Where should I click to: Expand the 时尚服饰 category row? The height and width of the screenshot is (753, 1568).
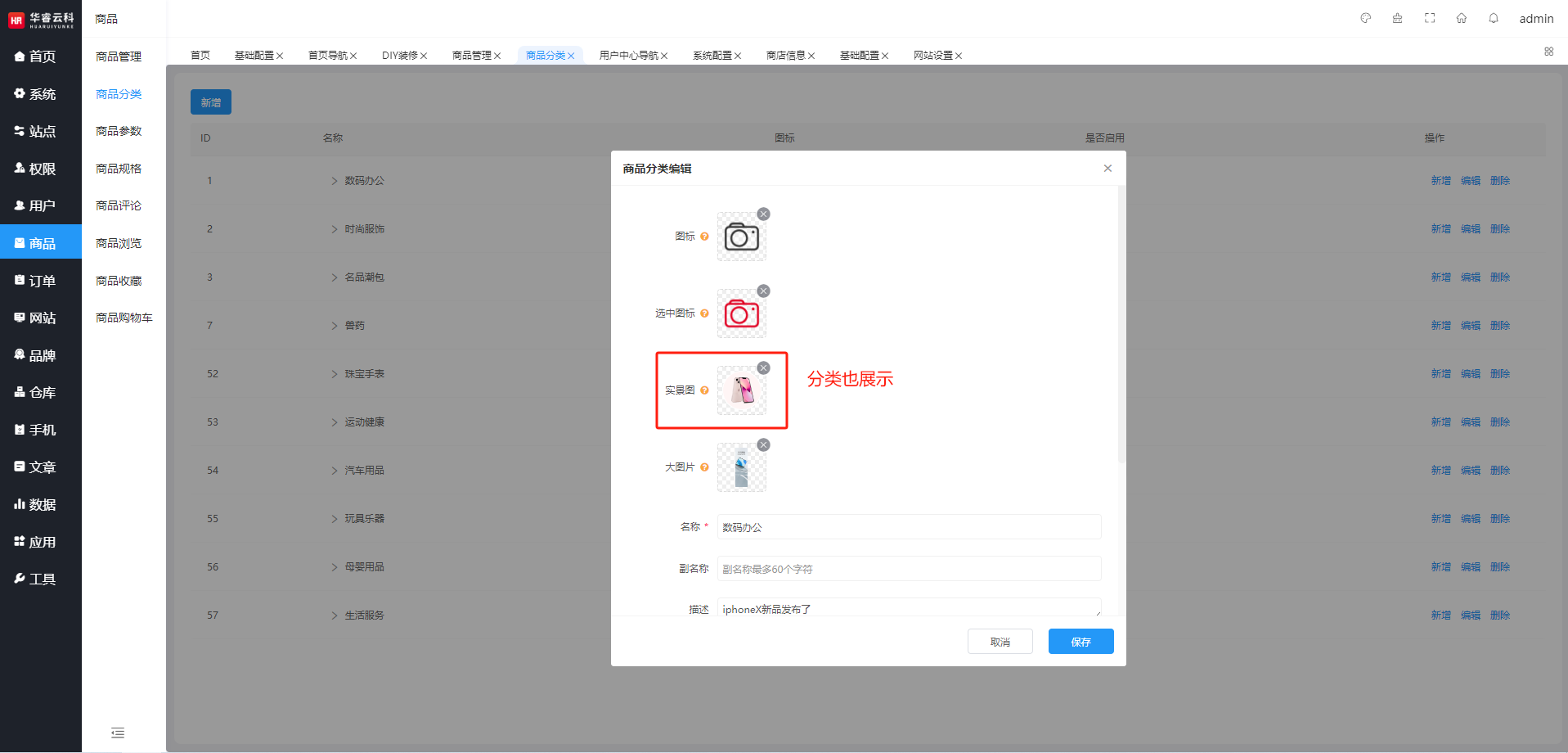coord(335,229)
